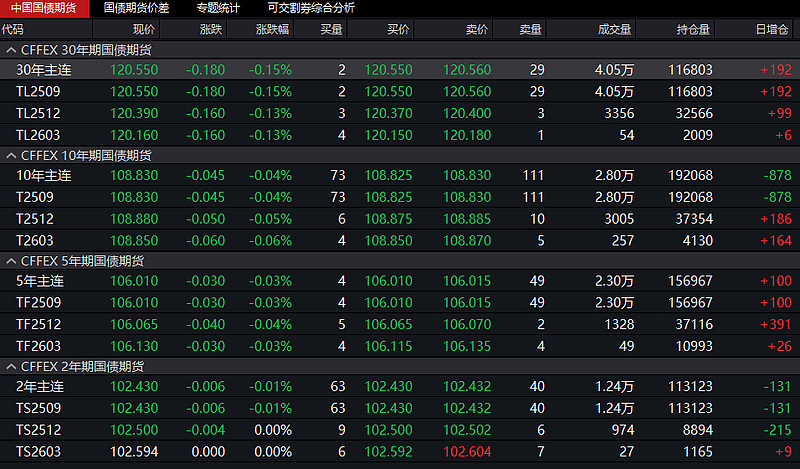Viewport: 800px width, 469px height.
Task: Click T2603 ask price 108.870
Action: tap(467, 241)
